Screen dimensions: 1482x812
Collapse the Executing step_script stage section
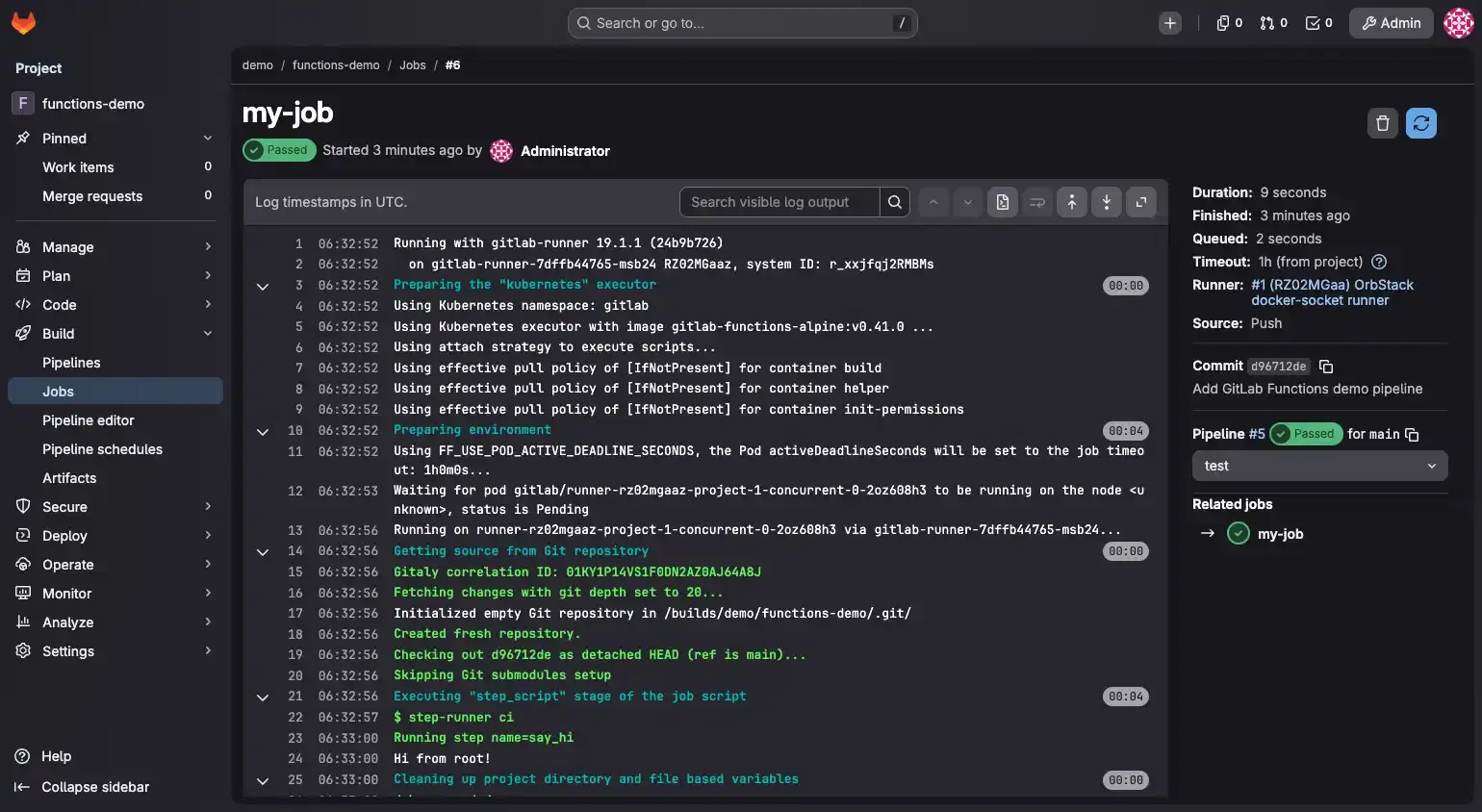pyautogui.click(x=263, y=697)
